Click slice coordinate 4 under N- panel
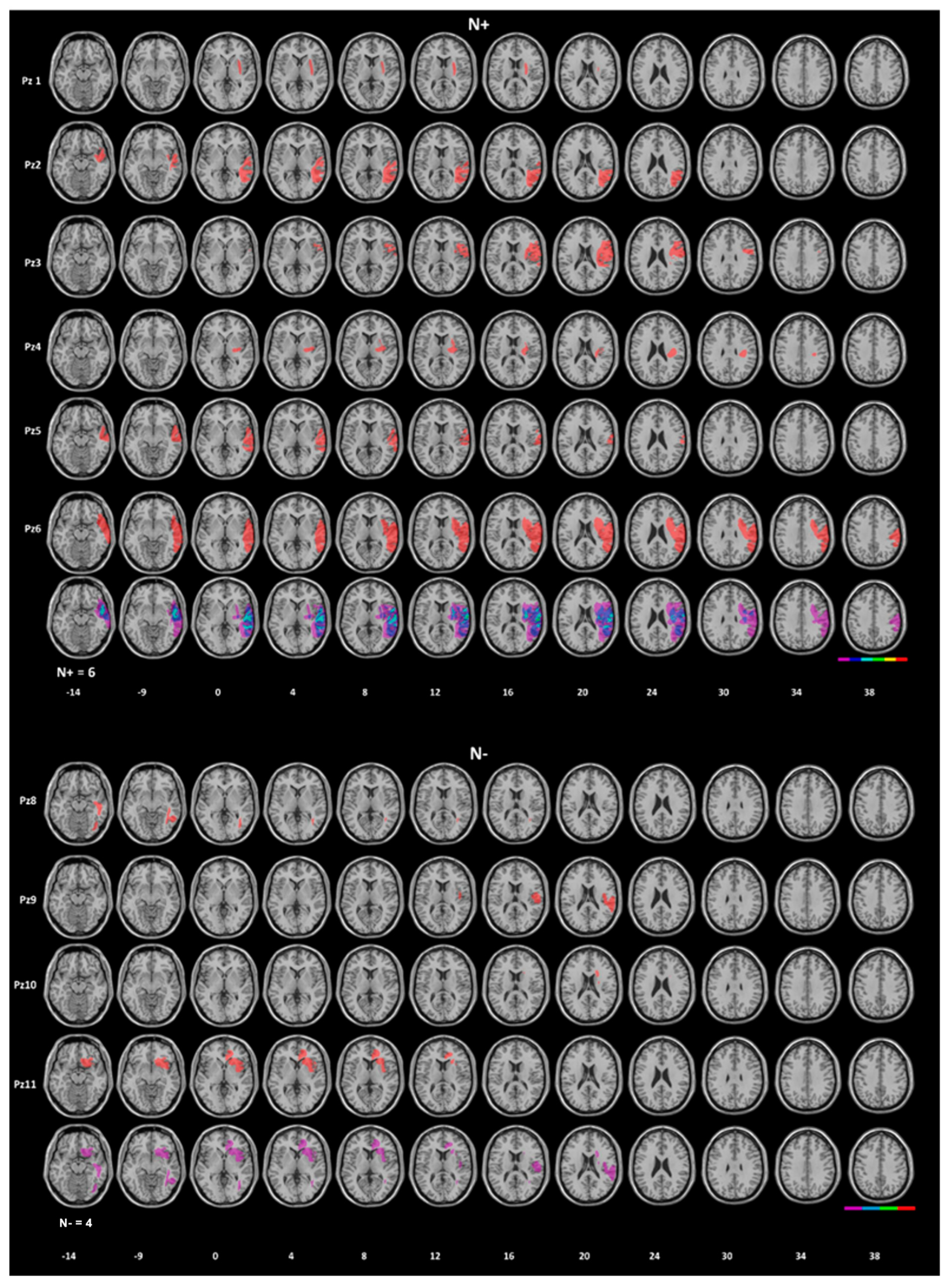Image resolution: width=952 pixels, height=1285 pixels. (x=291, y=1256)
